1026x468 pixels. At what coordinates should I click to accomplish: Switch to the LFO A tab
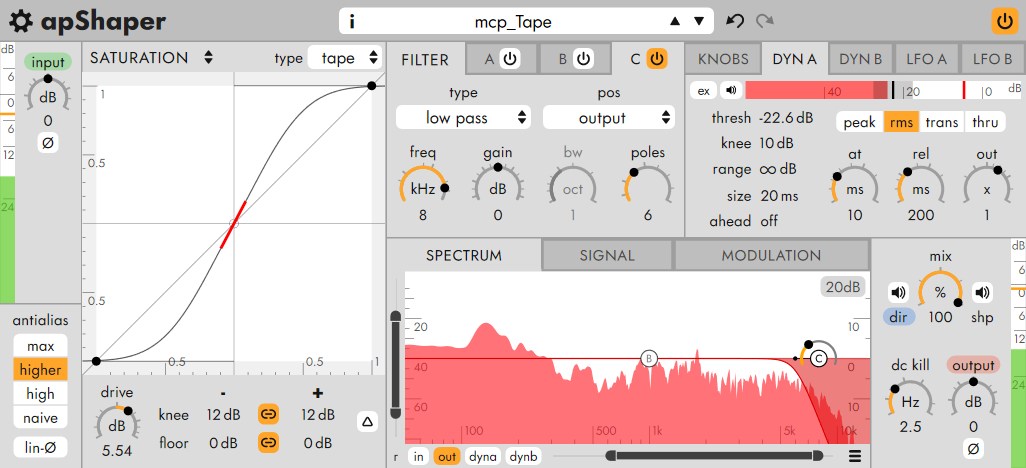(927, 59)
